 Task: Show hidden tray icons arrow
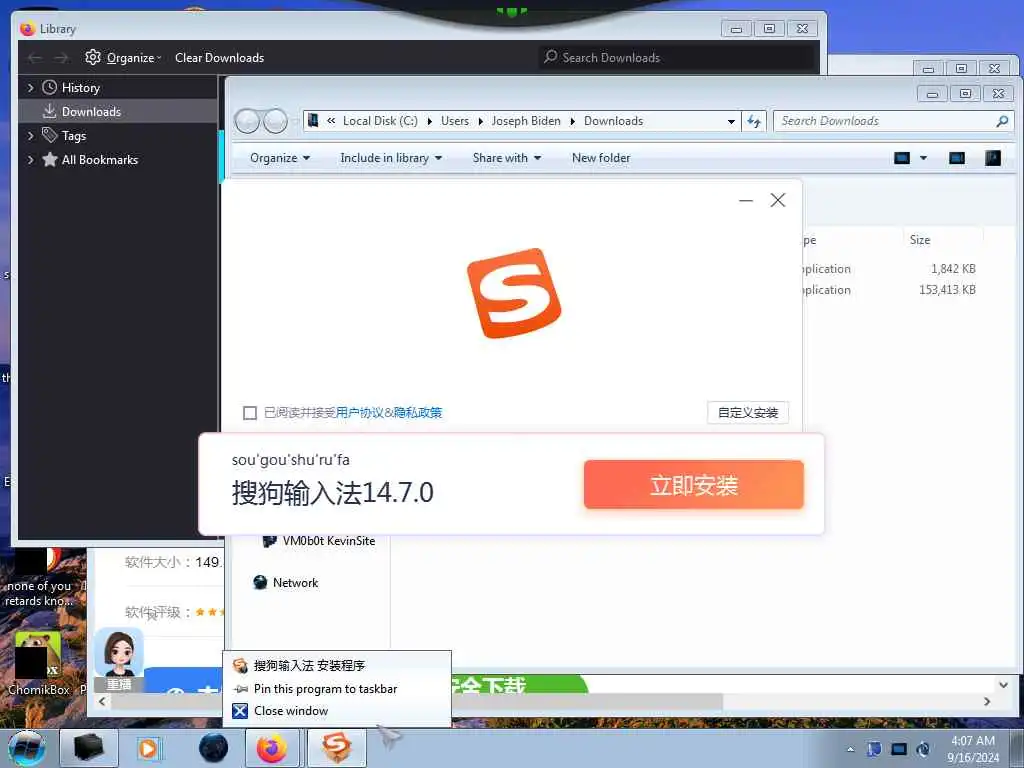pos(850,749)
